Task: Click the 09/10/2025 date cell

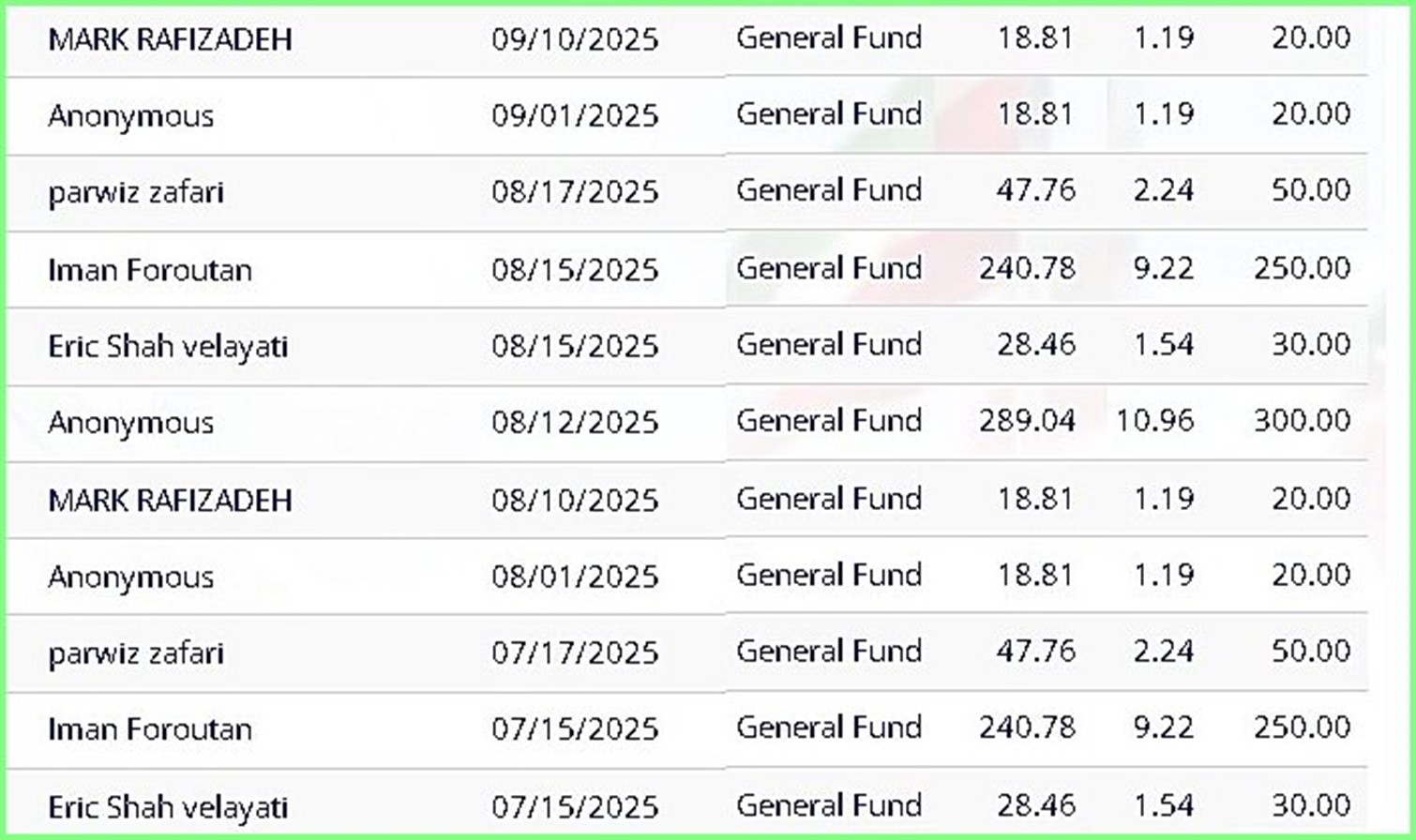Action: pyautogui.click(x=574, y=39)
